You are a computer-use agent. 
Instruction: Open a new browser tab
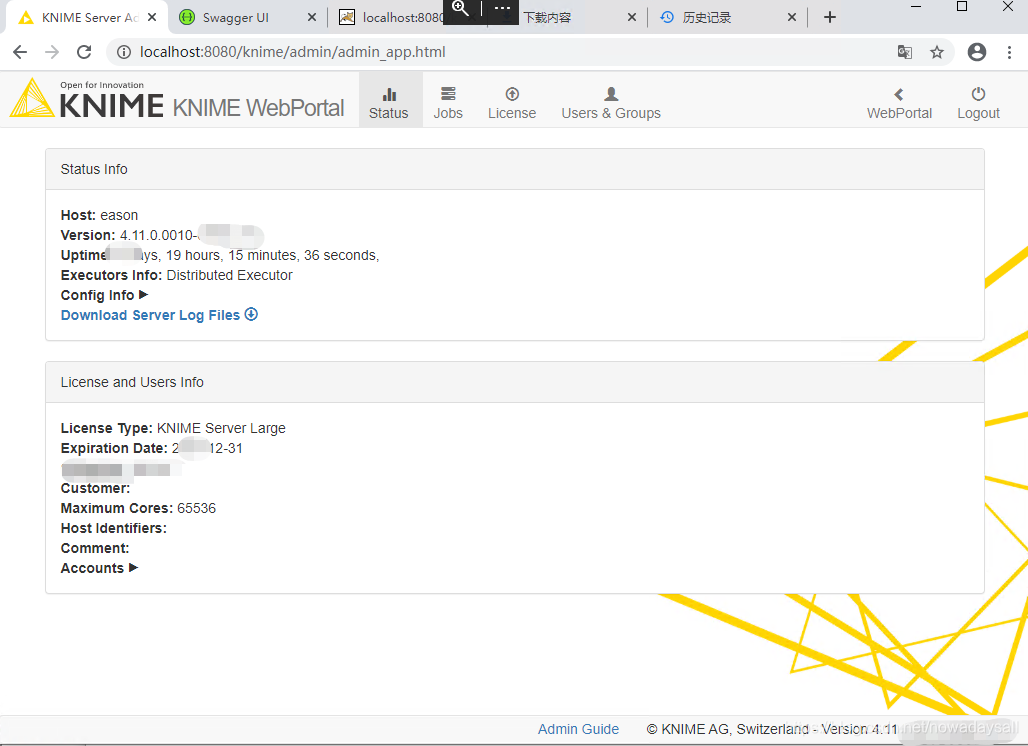click(830, 18)
